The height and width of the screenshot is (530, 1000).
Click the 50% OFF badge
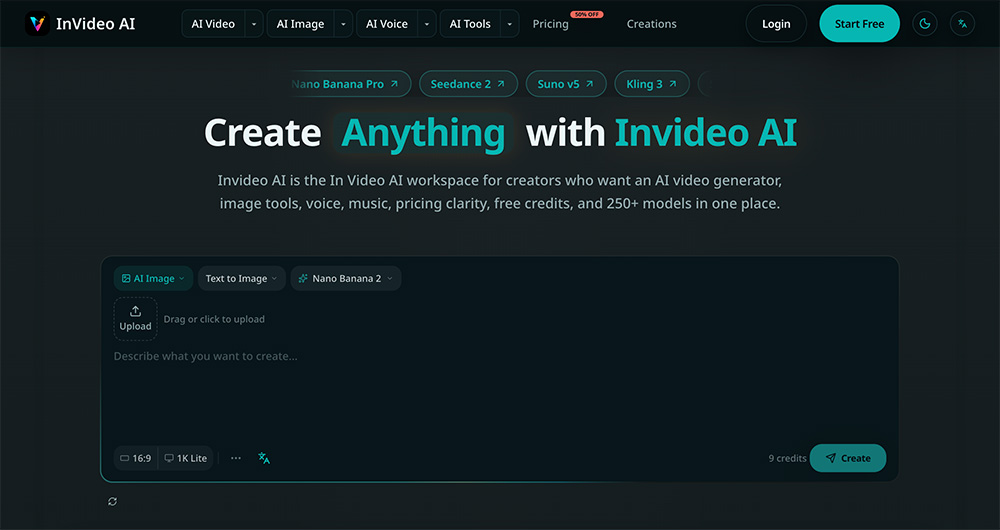click(587, 14)
